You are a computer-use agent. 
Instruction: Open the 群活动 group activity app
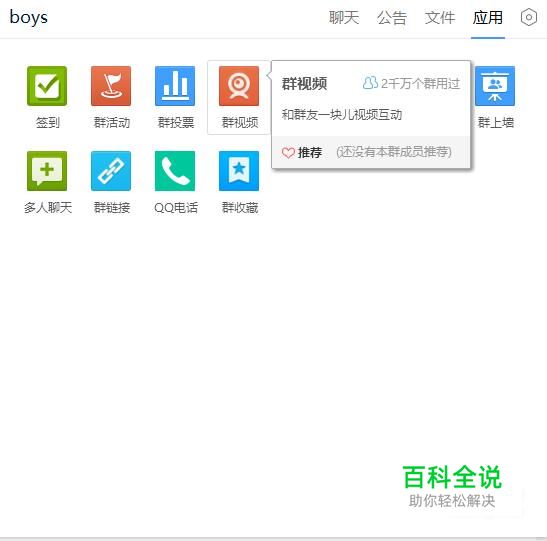point(111,86)
